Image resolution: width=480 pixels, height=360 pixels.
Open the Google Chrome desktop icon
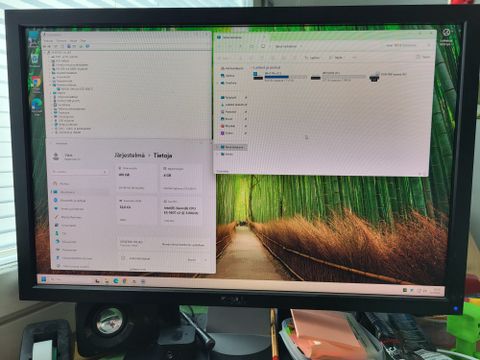point(36,83)
